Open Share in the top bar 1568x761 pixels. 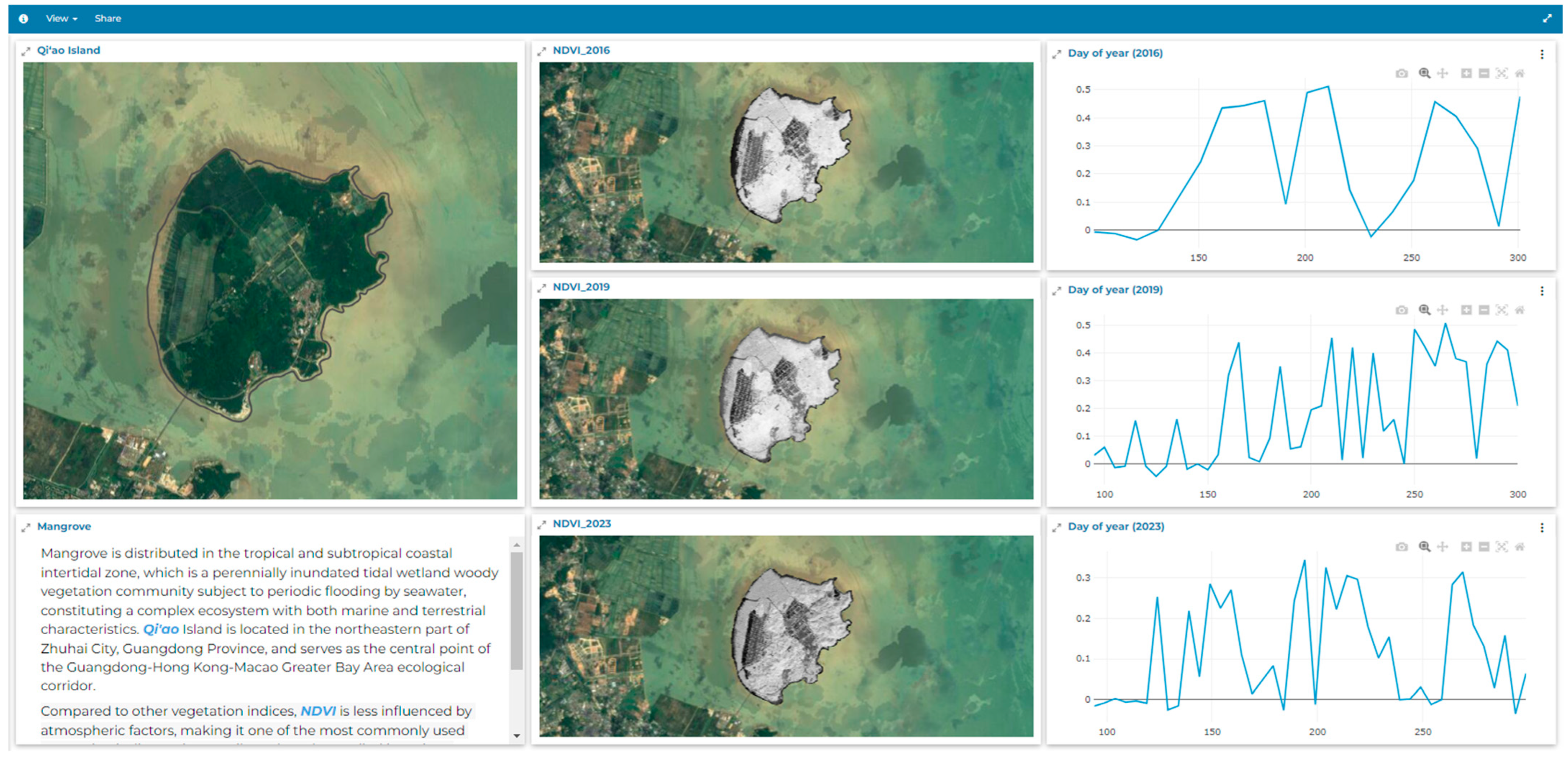click(x=108, y=19)
